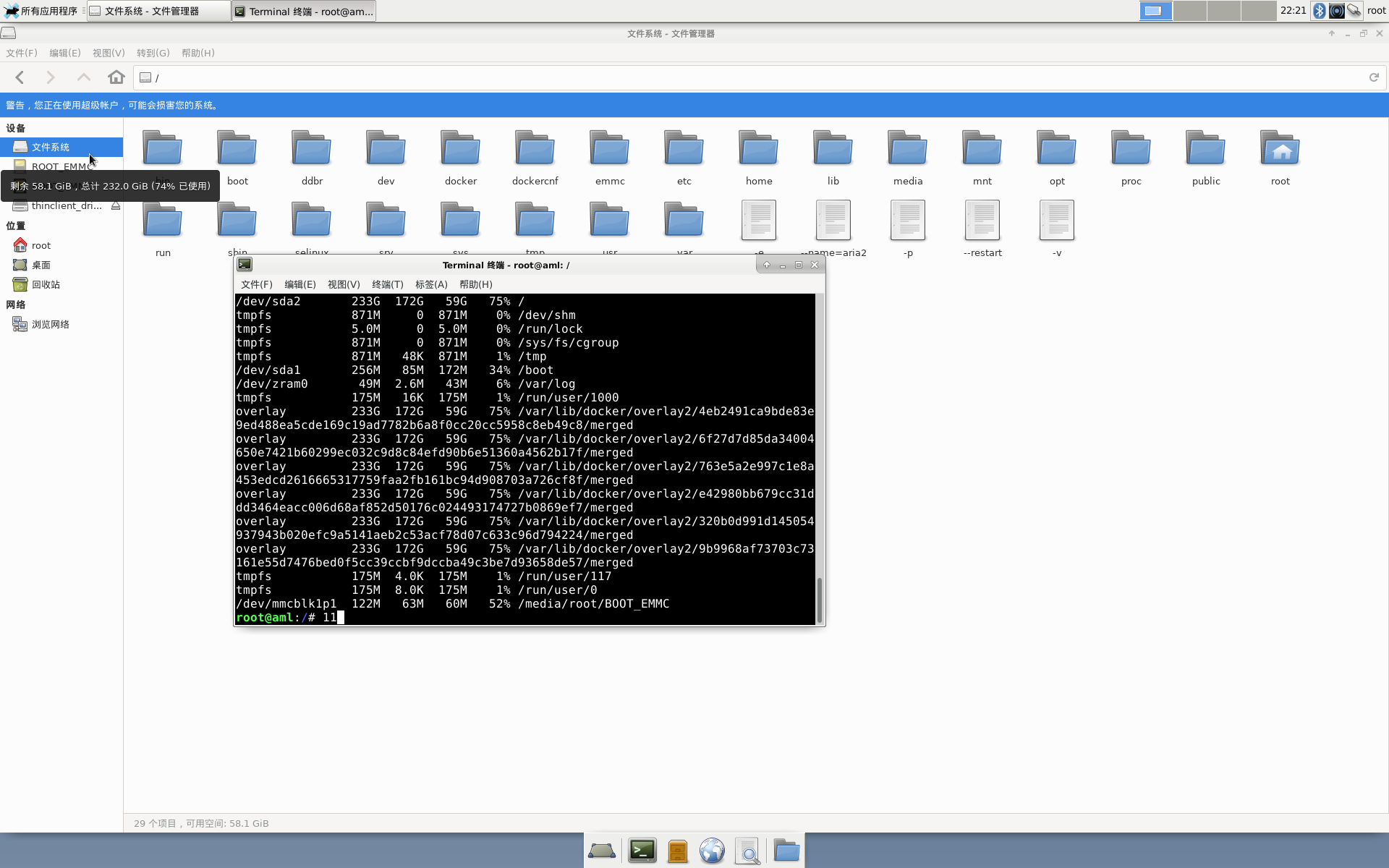Select the emmc folder

[x=610, y=158]
